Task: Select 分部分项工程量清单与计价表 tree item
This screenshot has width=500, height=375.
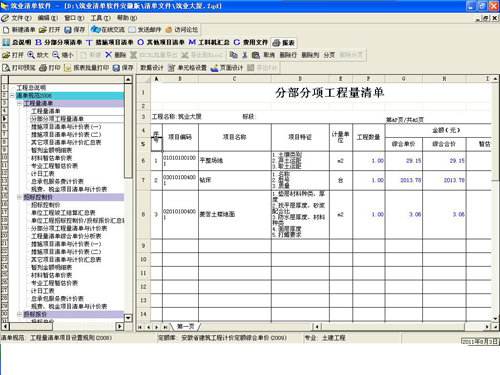Action: (x=69, y=228)
